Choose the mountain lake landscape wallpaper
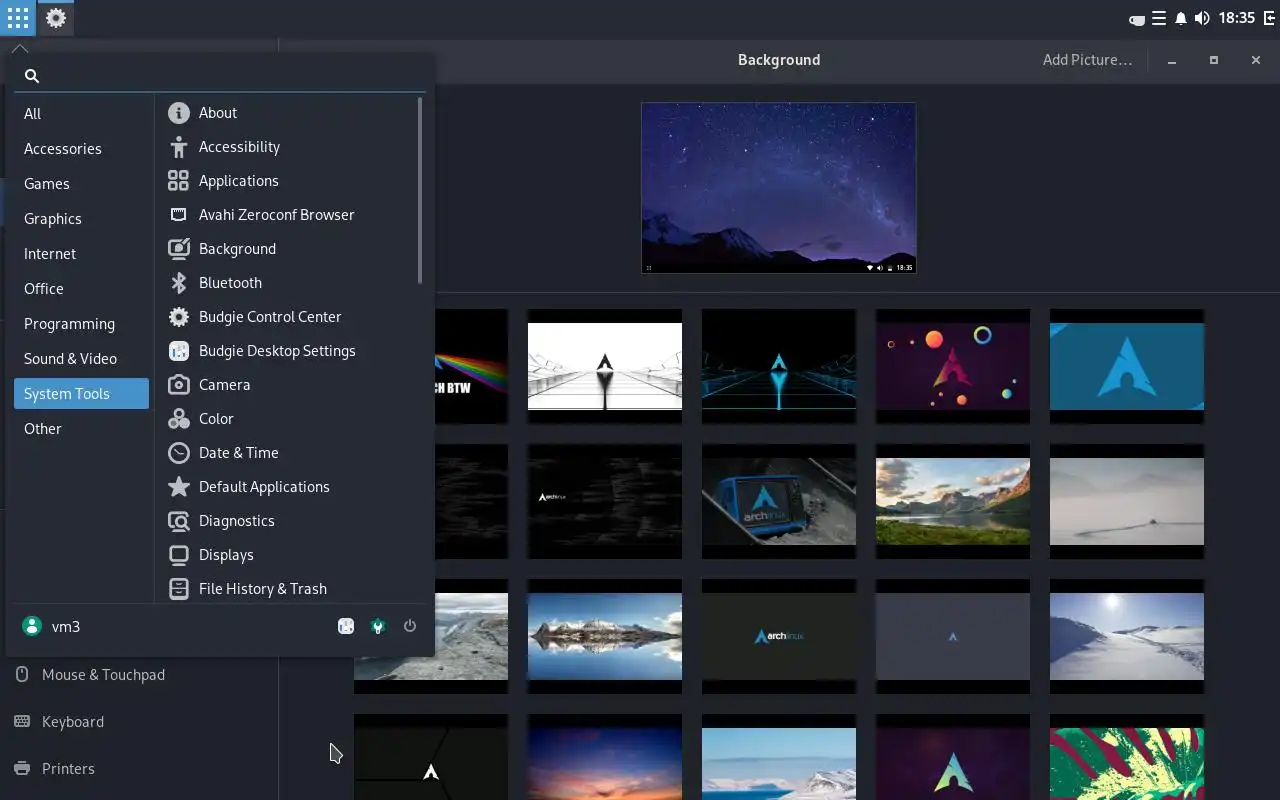The height and width of the screenshot is (800, 1280). point(953,501)
